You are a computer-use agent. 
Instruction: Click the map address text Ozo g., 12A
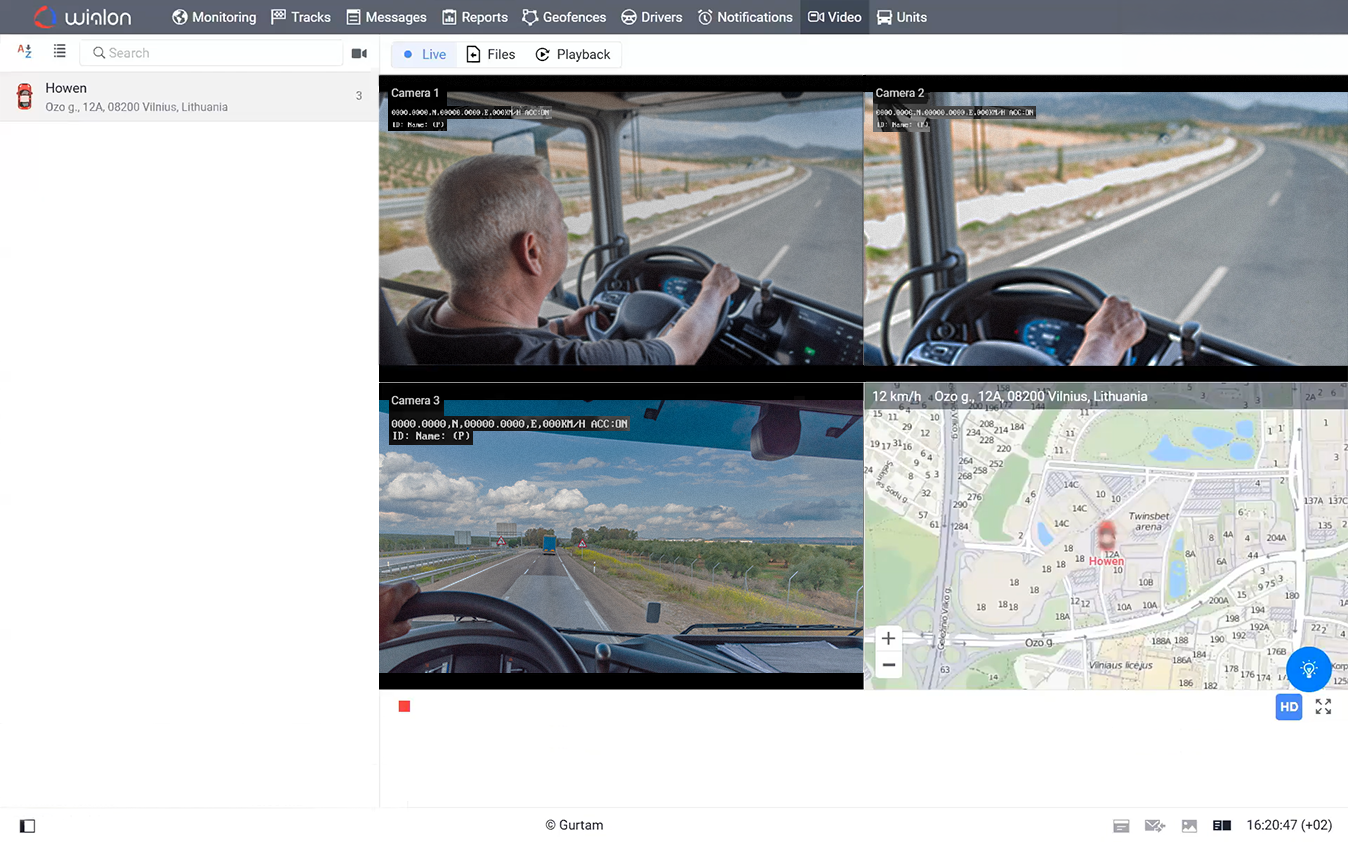(1040, 397)
